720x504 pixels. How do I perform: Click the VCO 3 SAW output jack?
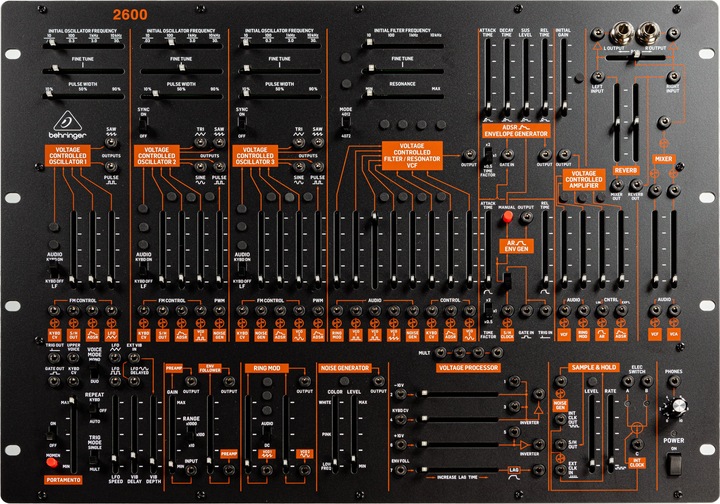tap(318, 142)
